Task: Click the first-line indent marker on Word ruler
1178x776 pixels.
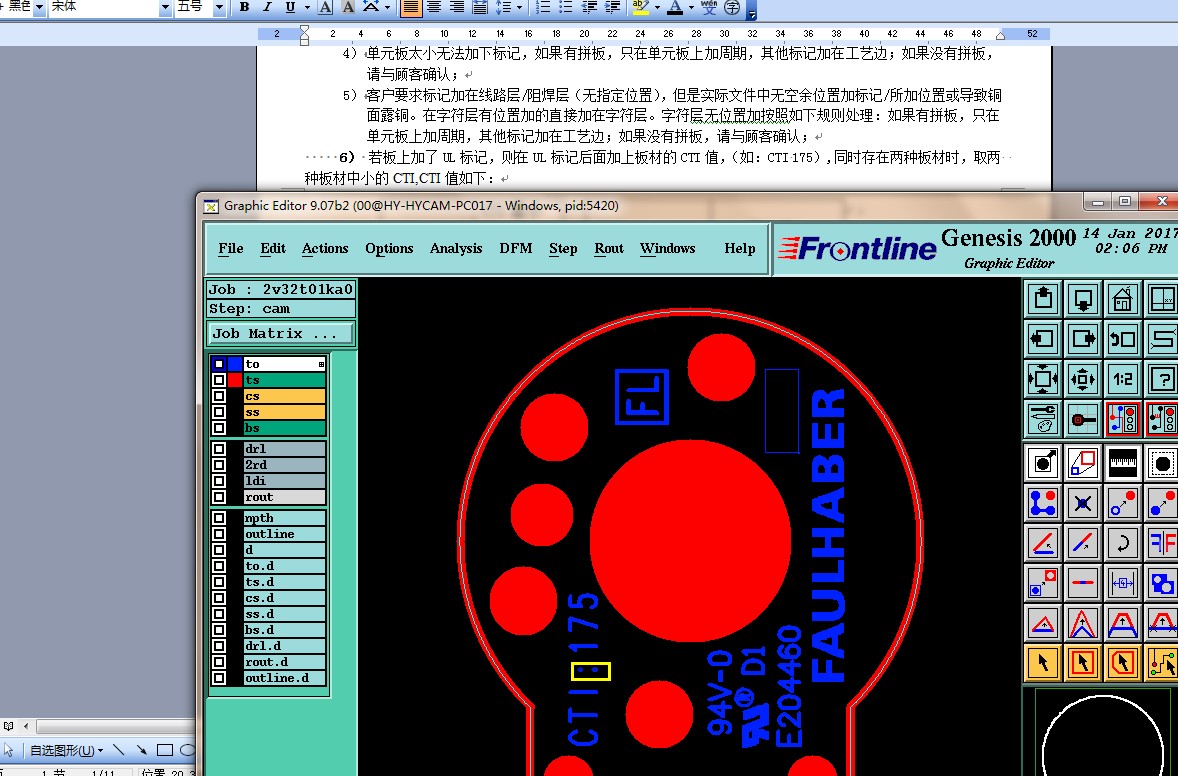Action: (304, 31)
